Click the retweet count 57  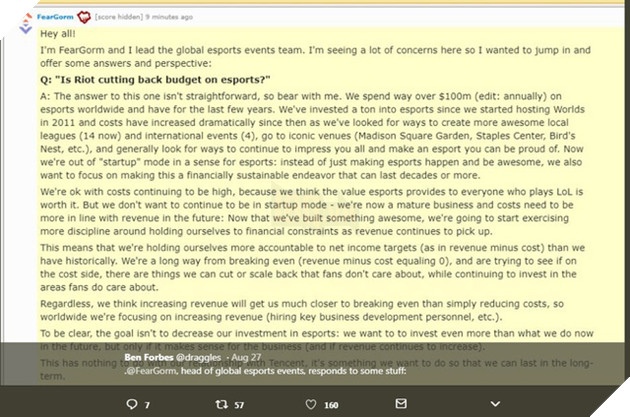pyautogui.click(x=239, y=405)
